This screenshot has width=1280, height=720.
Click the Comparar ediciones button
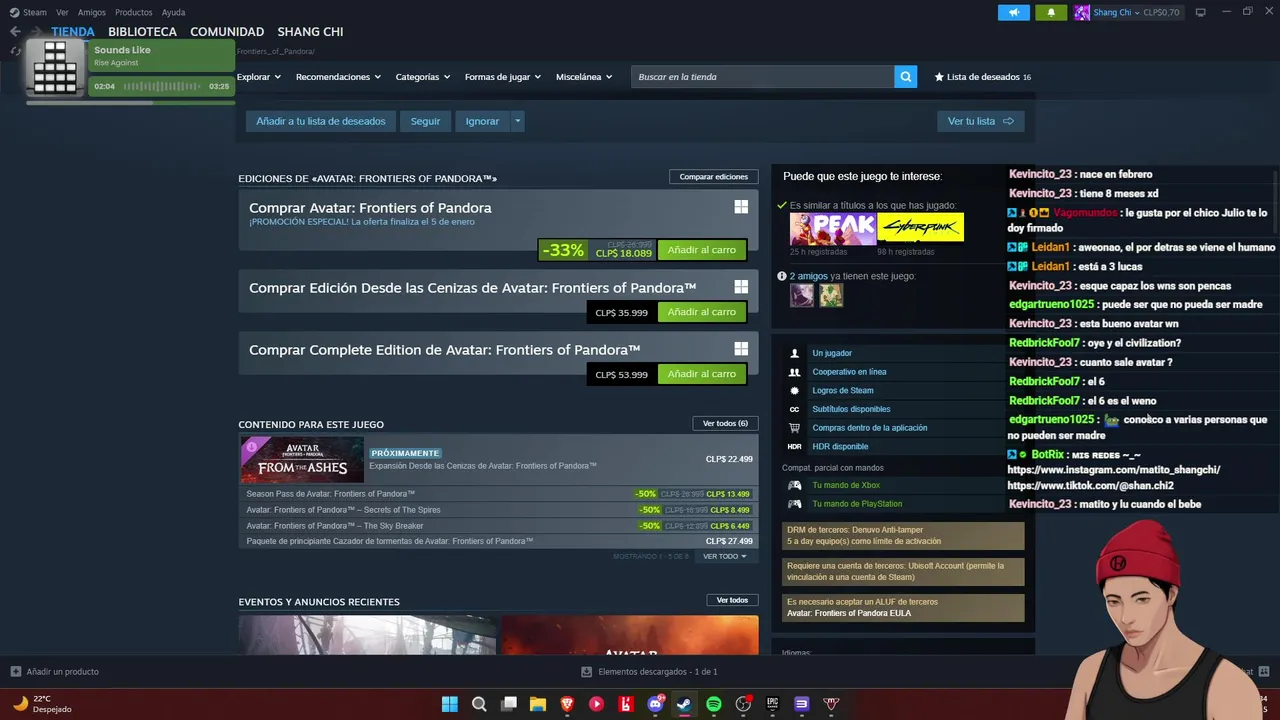click(x=714, y=177)
